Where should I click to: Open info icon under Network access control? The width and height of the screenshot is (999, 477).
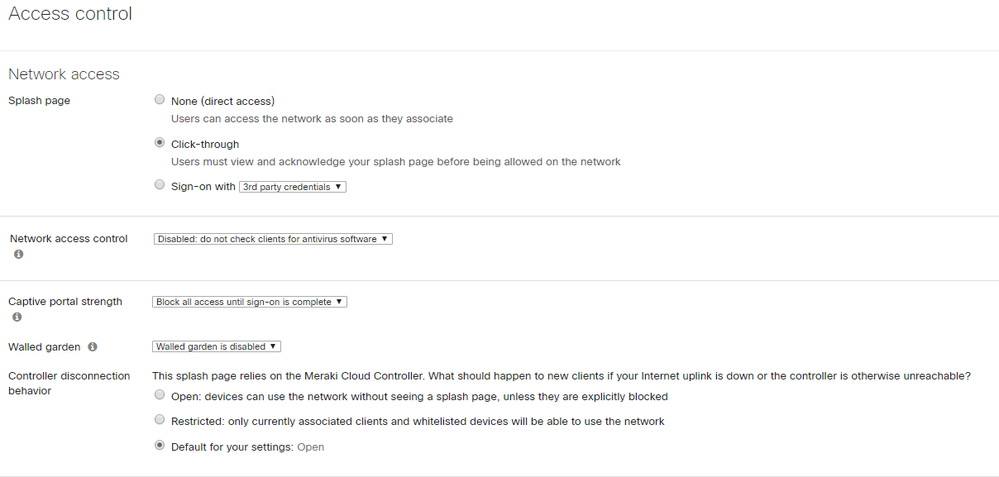[x=18, y=255]
